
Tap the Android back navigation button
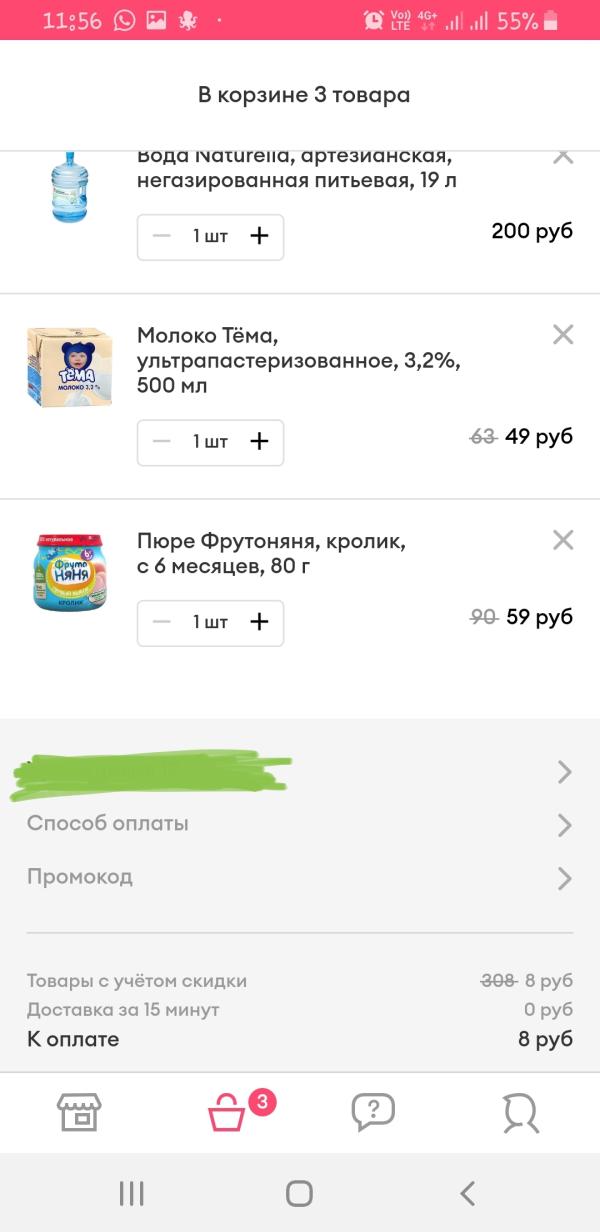point(467,1193)
